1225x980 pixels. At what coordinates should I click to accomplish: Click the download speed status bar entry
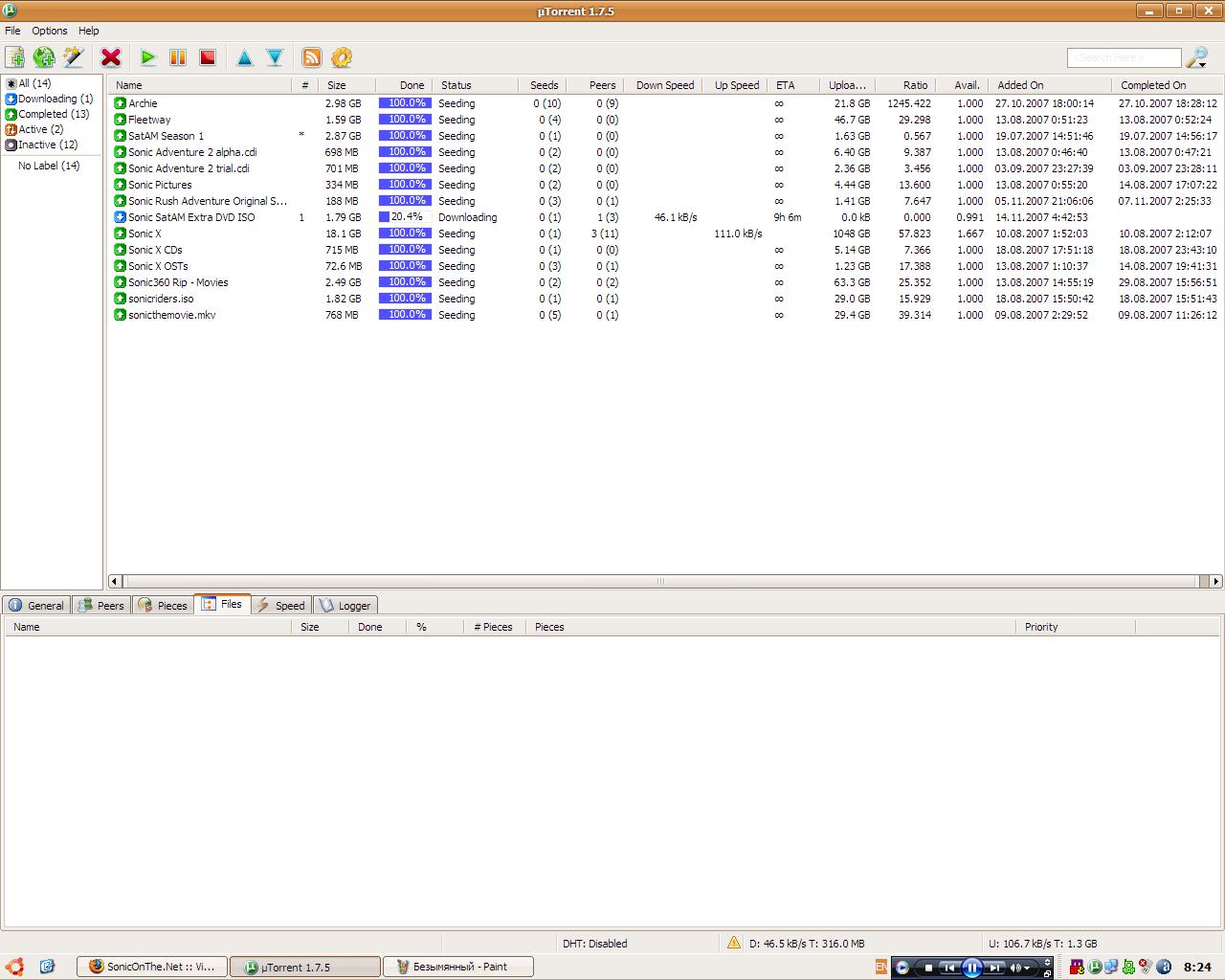pyautogui.click(x=807, y=943)
